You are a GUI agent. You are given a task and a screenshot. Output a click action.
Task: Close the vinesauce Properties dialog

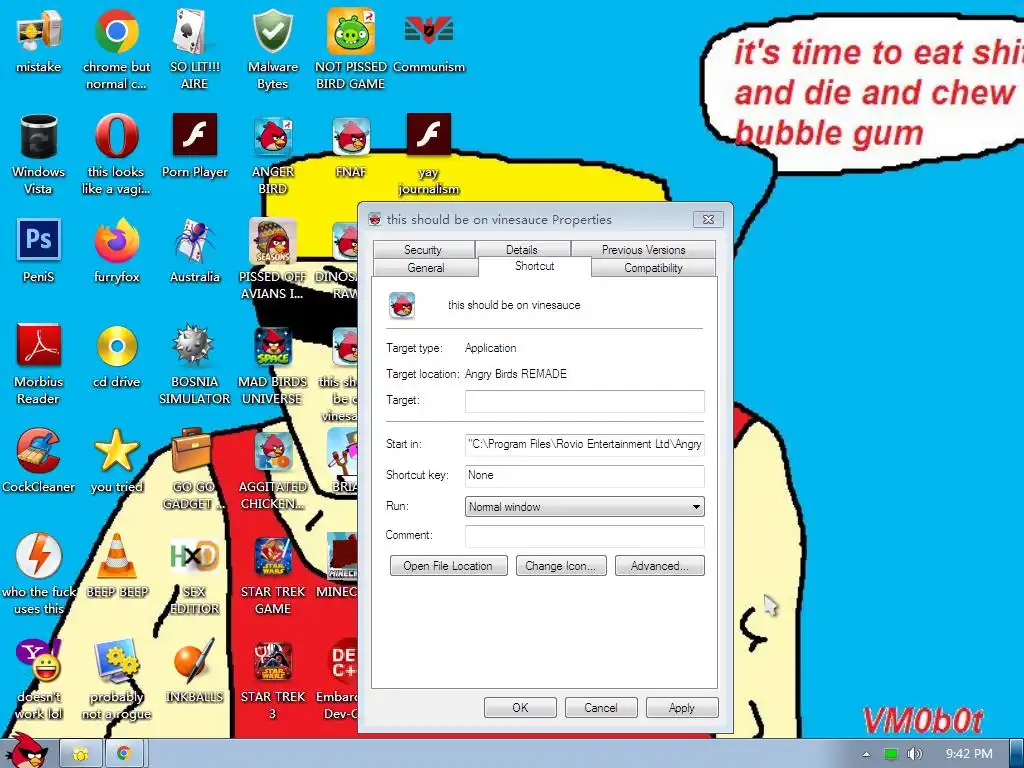[x=709, y=219]
